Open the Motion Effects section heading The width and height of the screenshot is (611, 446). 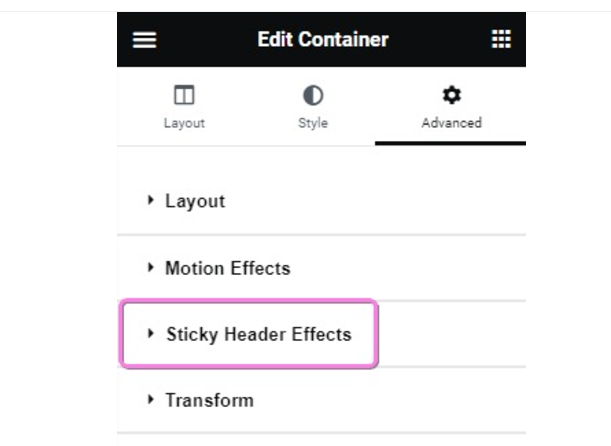point(227,268)
